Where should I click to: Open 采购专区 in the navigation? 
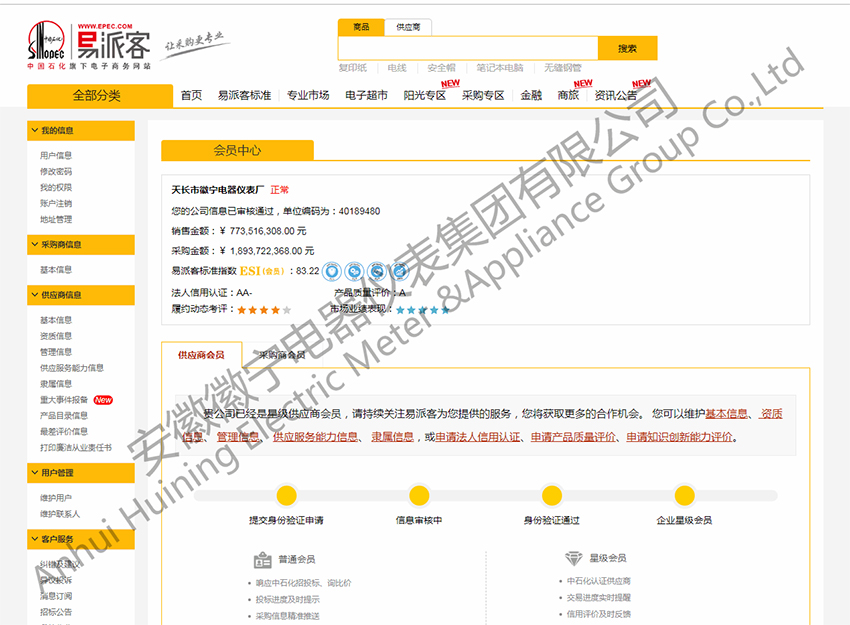(x=483, y=95)
